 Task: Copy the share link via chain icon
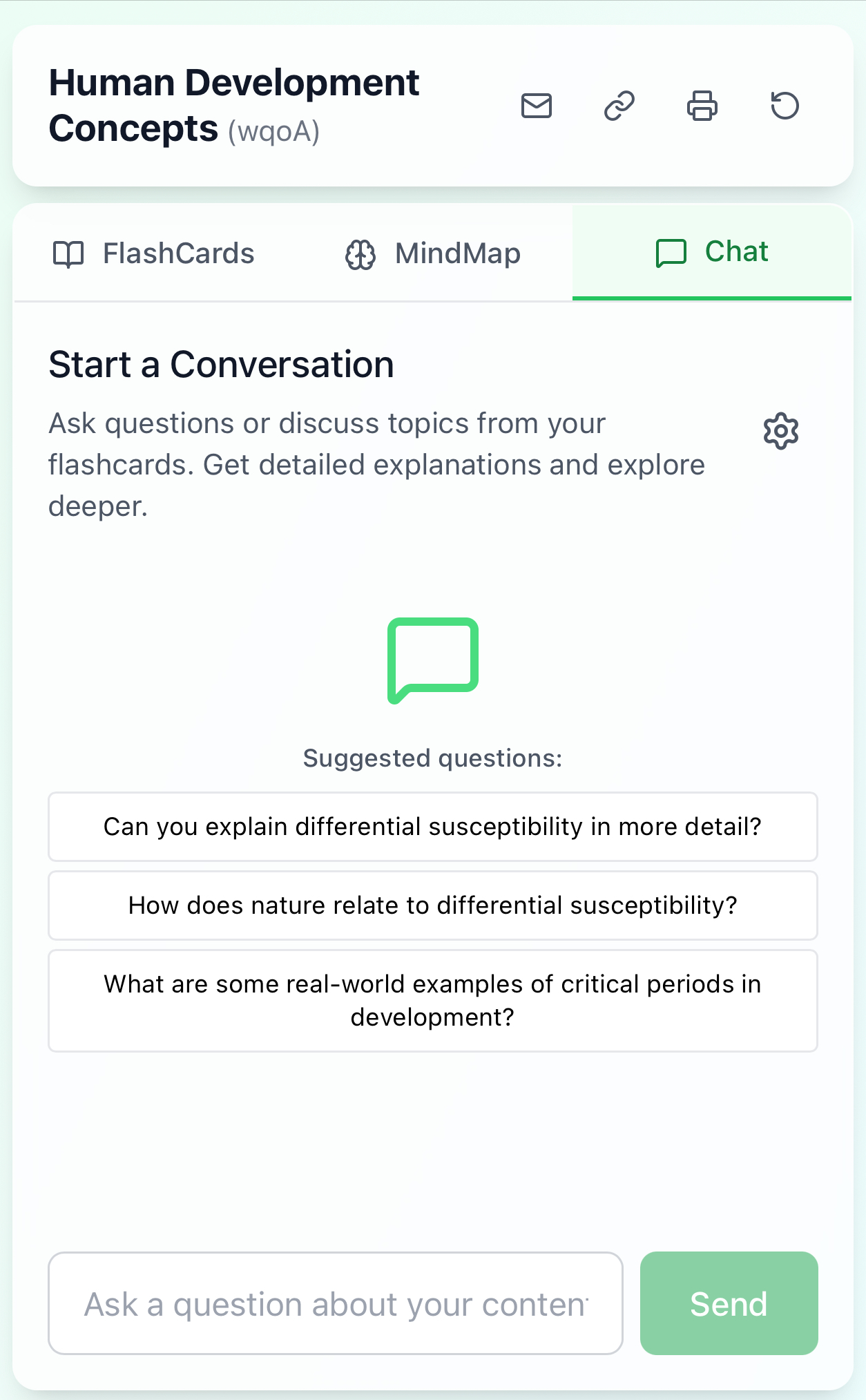tap(619, 106)
